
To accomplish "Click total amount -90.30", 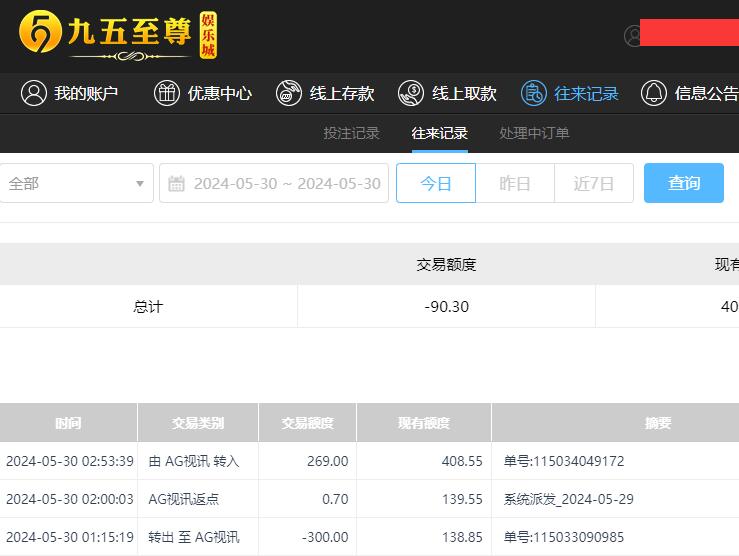I will pyautogui.click(x=446, y=307).
